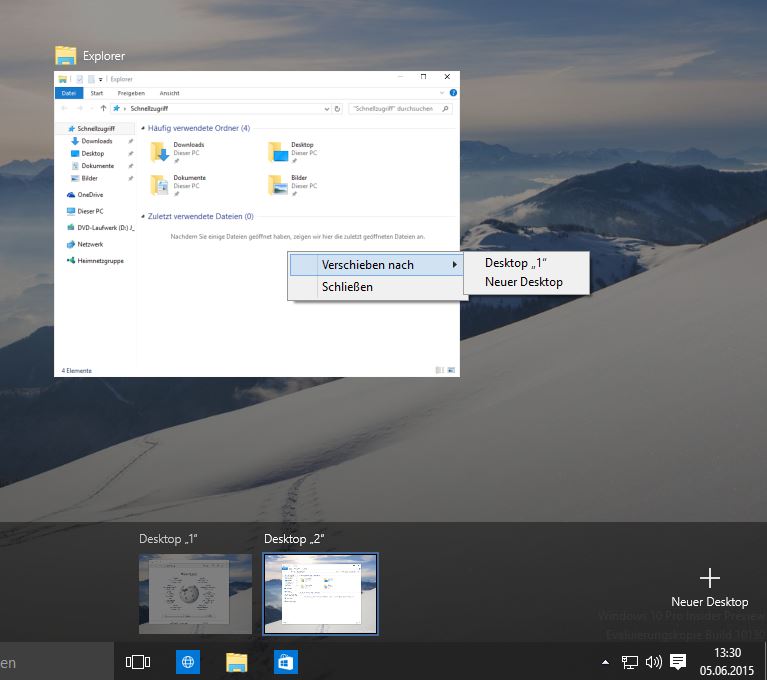The height and width of the screenshot is (680, 767).
Task: Switch to Desktop „2“ thumbnail
Action: point(320,594)
